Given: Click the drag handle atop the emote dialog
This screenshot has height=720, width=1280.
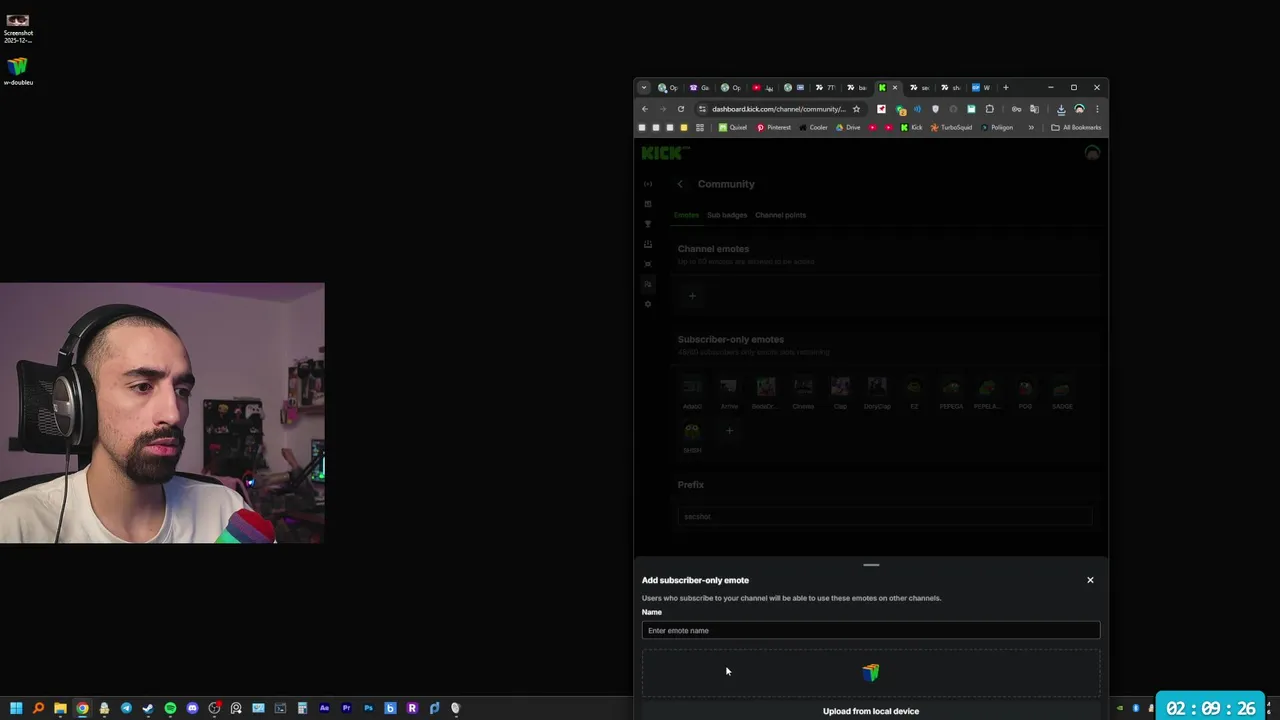Looking at the screenshot, I should coord(871,565).
